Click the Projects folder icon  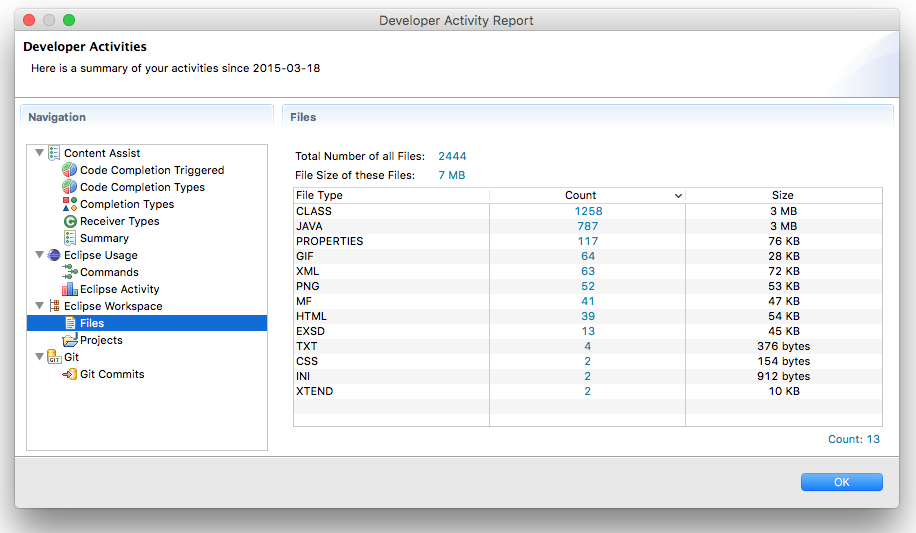pyautogui.click(x=70, y=341)
